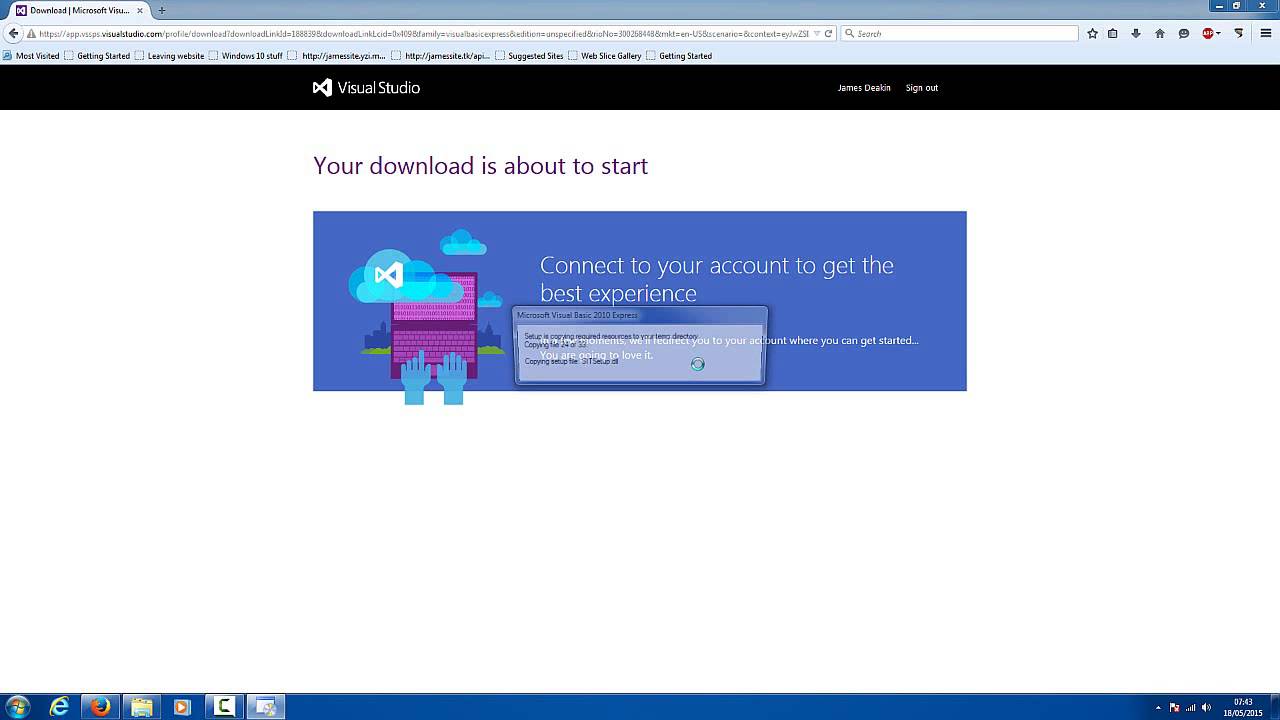Open the Action Center flag icon
1280x720 pixels.
1174,708
